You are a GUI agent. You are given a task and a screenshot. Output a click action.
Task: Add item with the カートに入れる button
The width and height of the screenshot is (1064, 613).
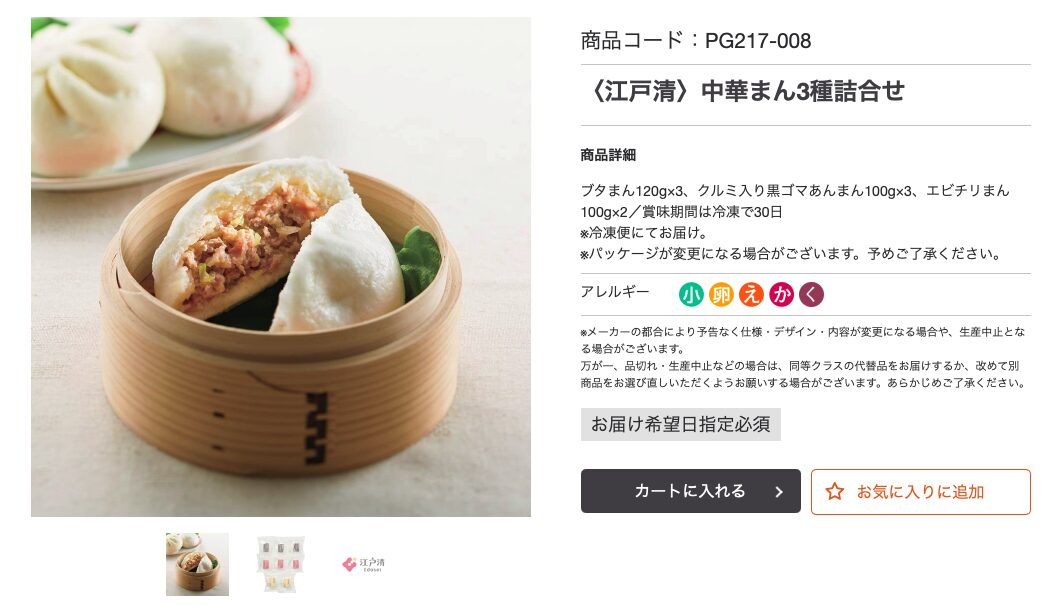point(690,491)
